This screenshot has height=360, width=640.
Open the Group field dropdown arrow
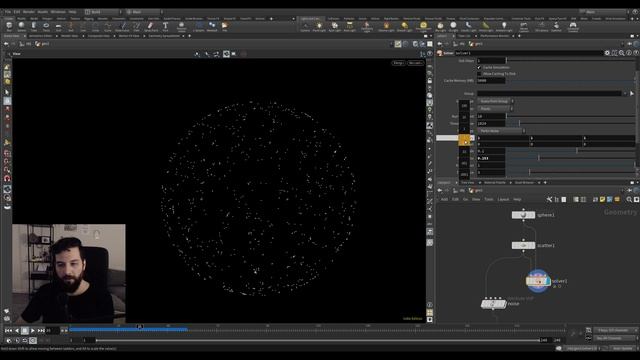click(624, 93)
